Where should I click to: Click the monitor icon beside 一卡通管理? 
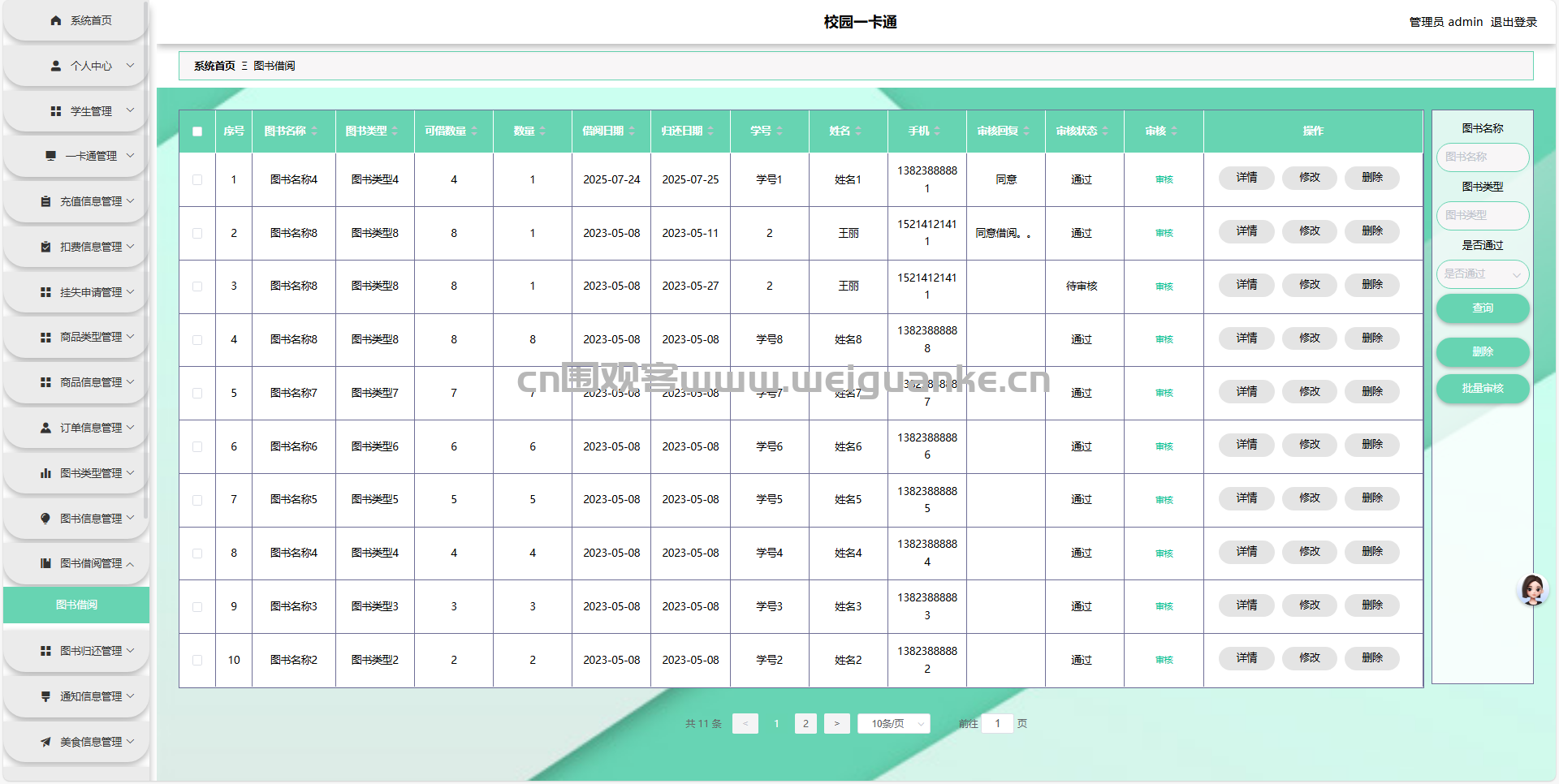click(51, 156)
